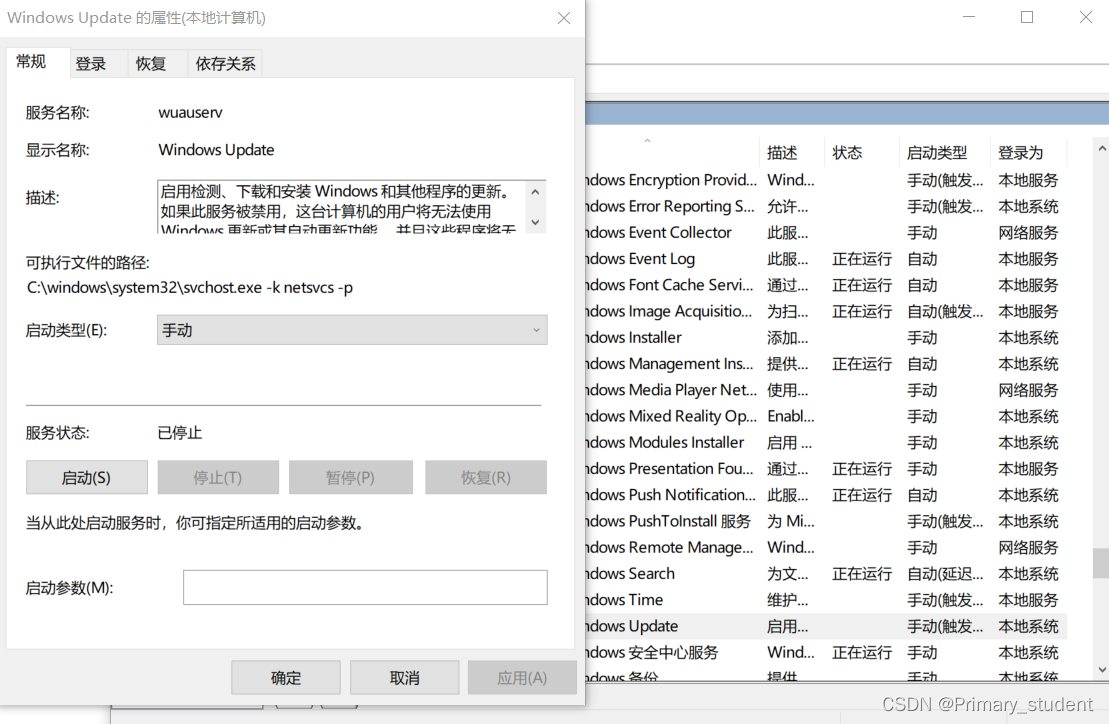
Task: Click the services list scroll down arrow
Action: (x=1101, y=670)
